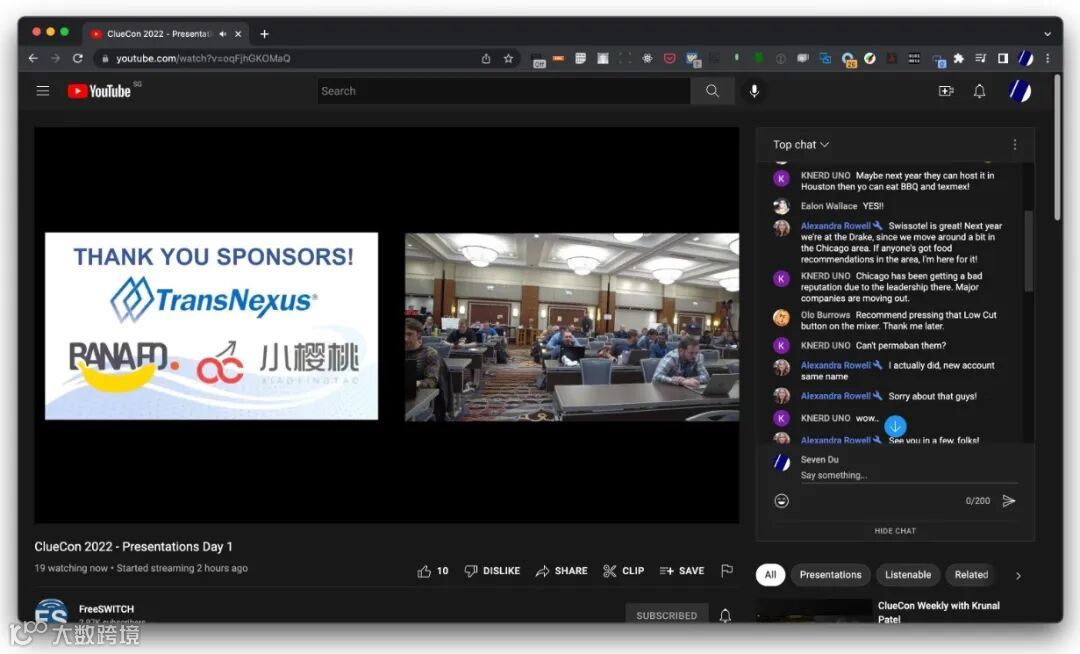Select the Listenable filter chip
The height and width of the screenshot is (654, 1080).
click(908, 575)
